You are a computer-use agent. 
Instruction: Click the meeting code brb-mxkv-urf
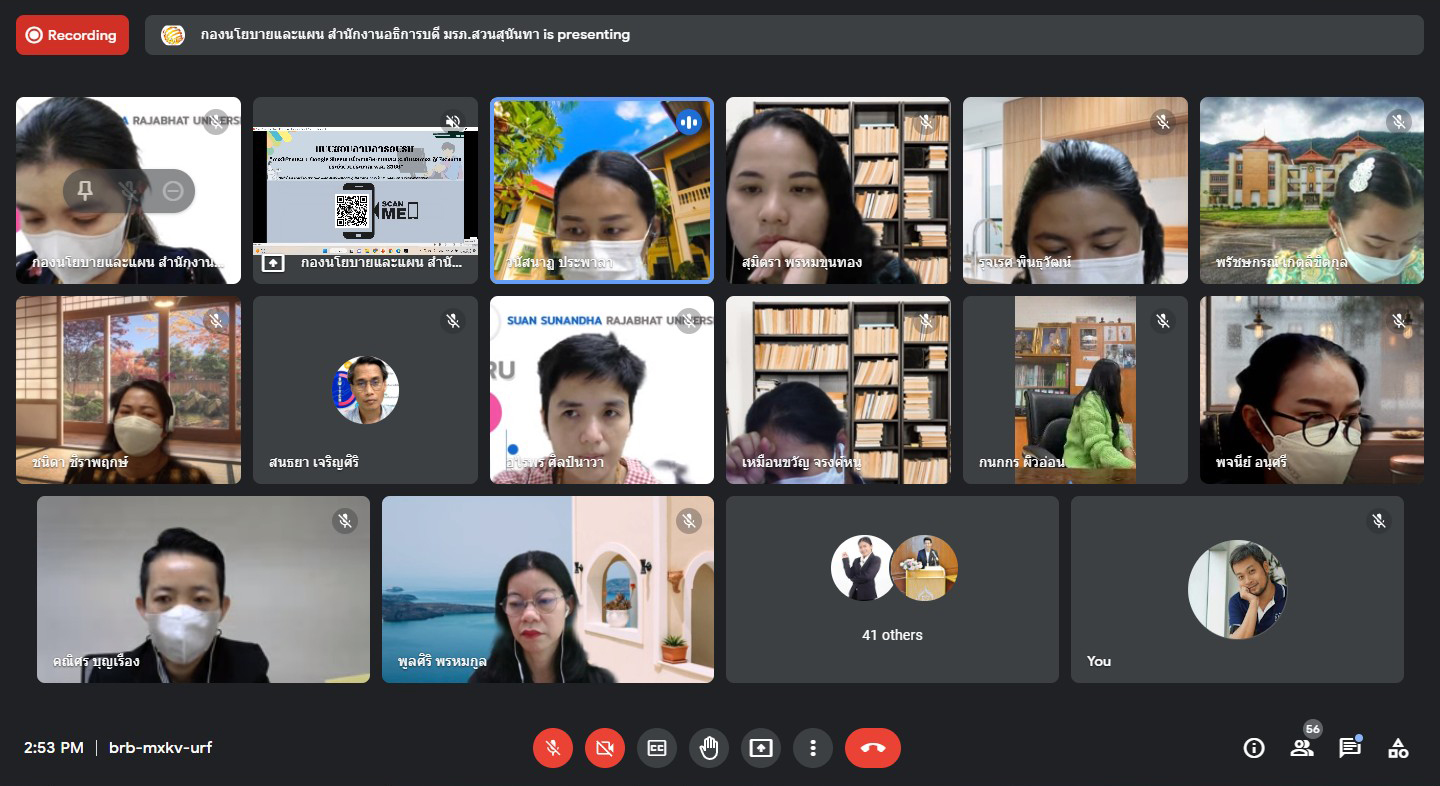point(160,748)
